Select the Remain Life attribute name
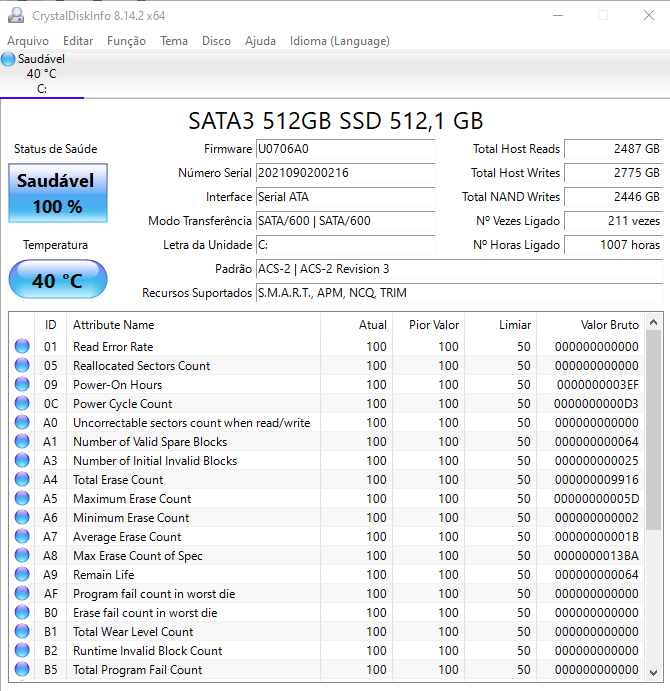Image resolution: width=670 pixels, height=691 pixels. click(x=104, y=575)
